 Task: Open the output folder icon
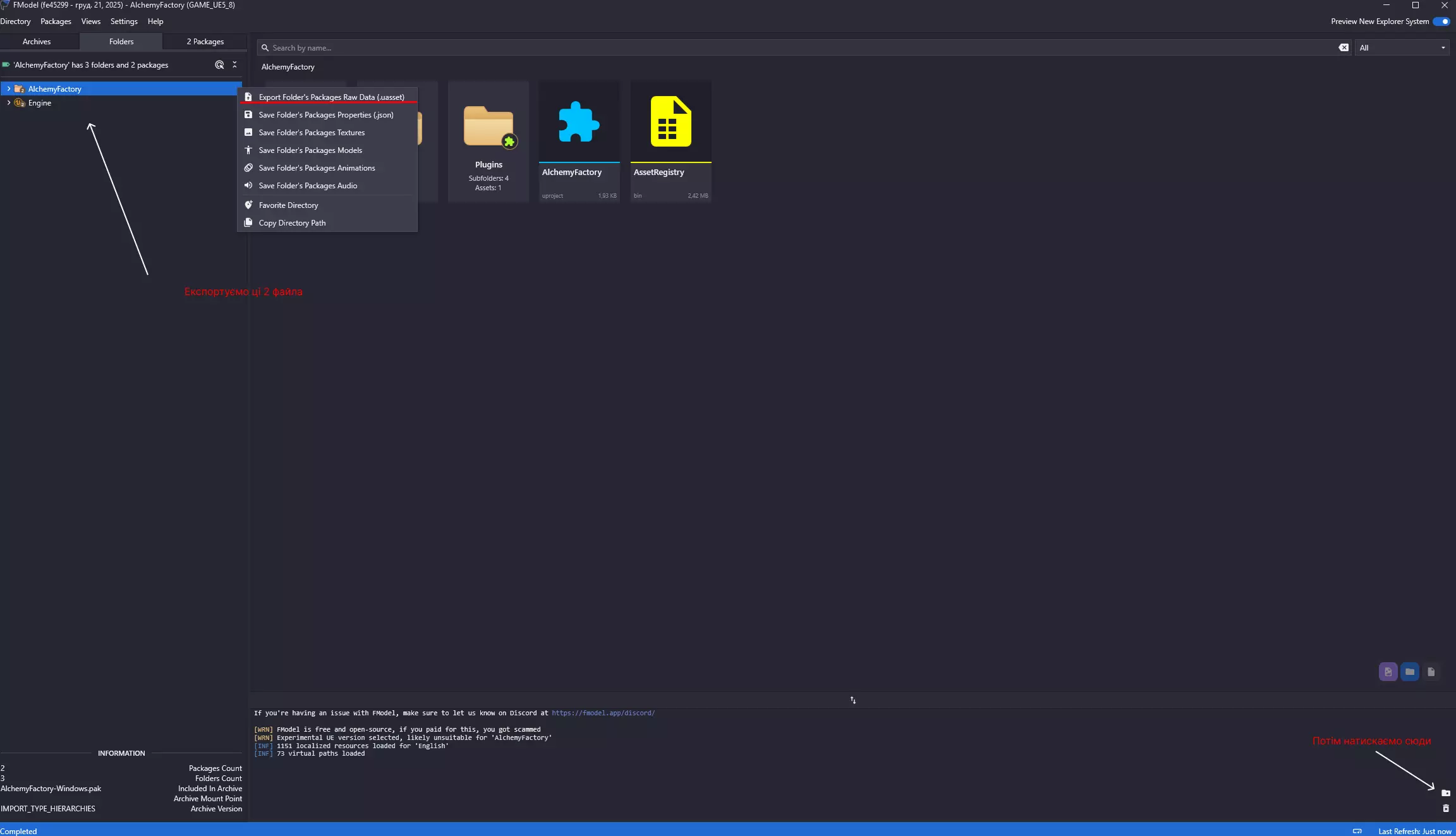click(x=1445, y=793)
